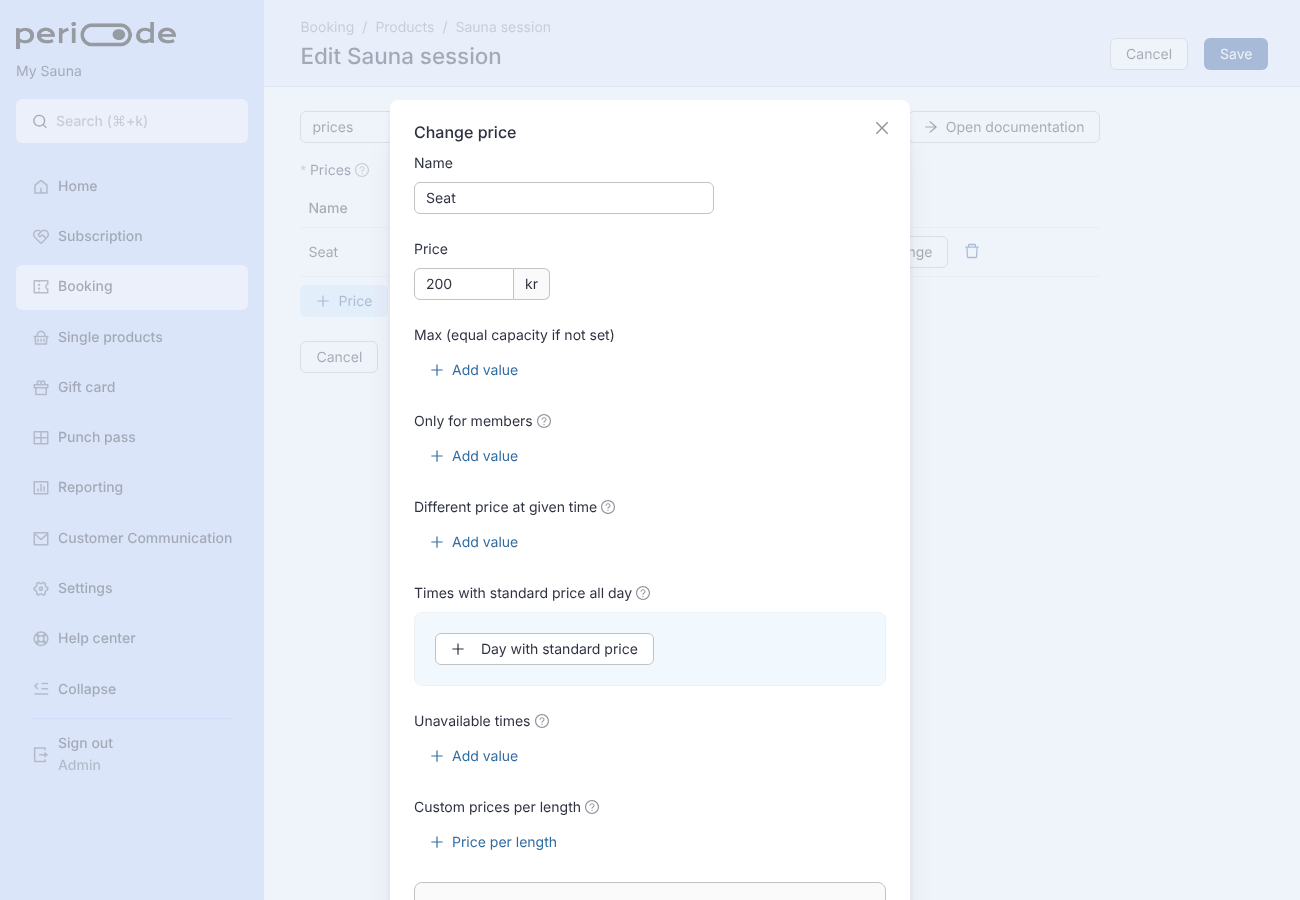
Task: Add value under Unavailable times
Action: pos(474,756)
